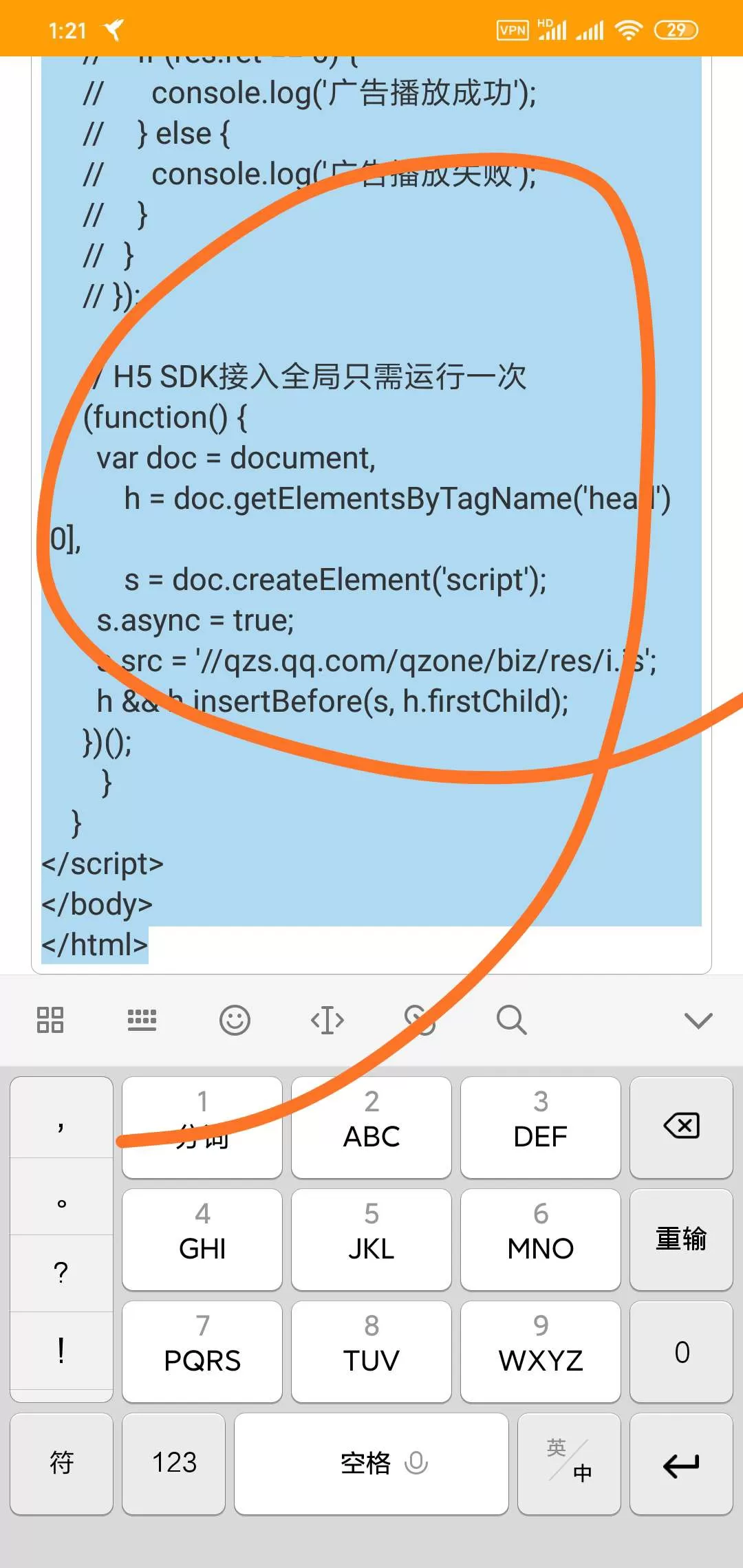Screen dimensions: 743x1568
Task: Activate the cursor movement tool
Action: (327, 1020)
